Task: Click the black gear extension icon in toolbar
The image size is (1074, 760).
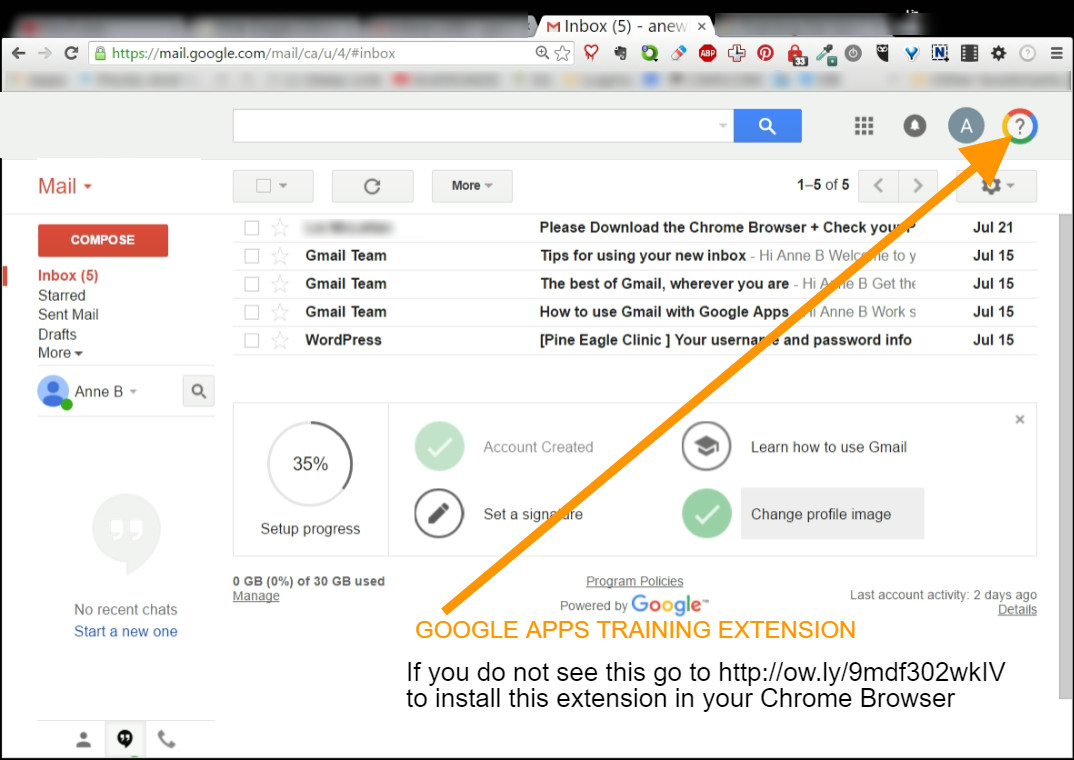Action: [x=999, y=53]
